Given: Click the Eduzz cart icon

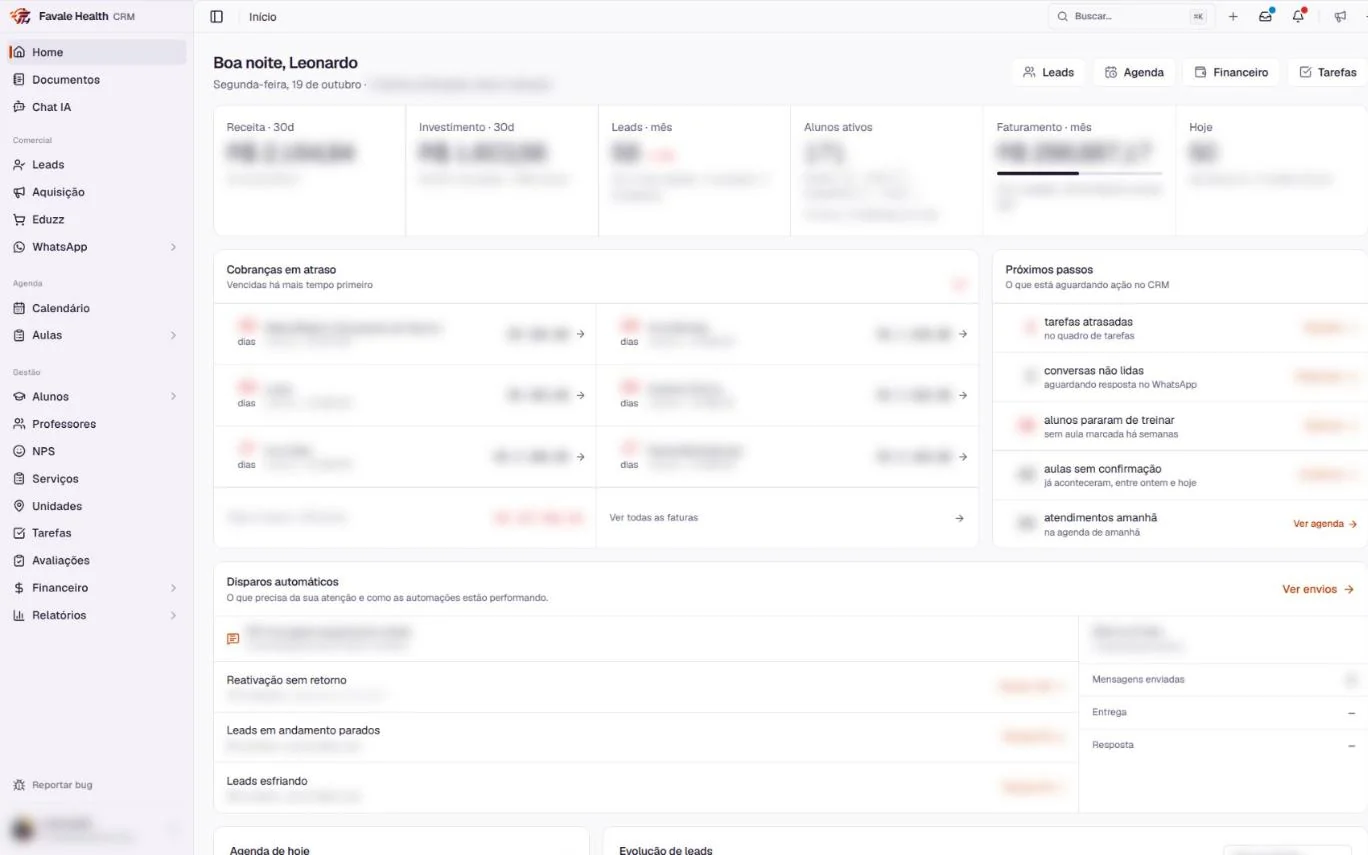Looking at the screenshot, I should click(19, 219).
